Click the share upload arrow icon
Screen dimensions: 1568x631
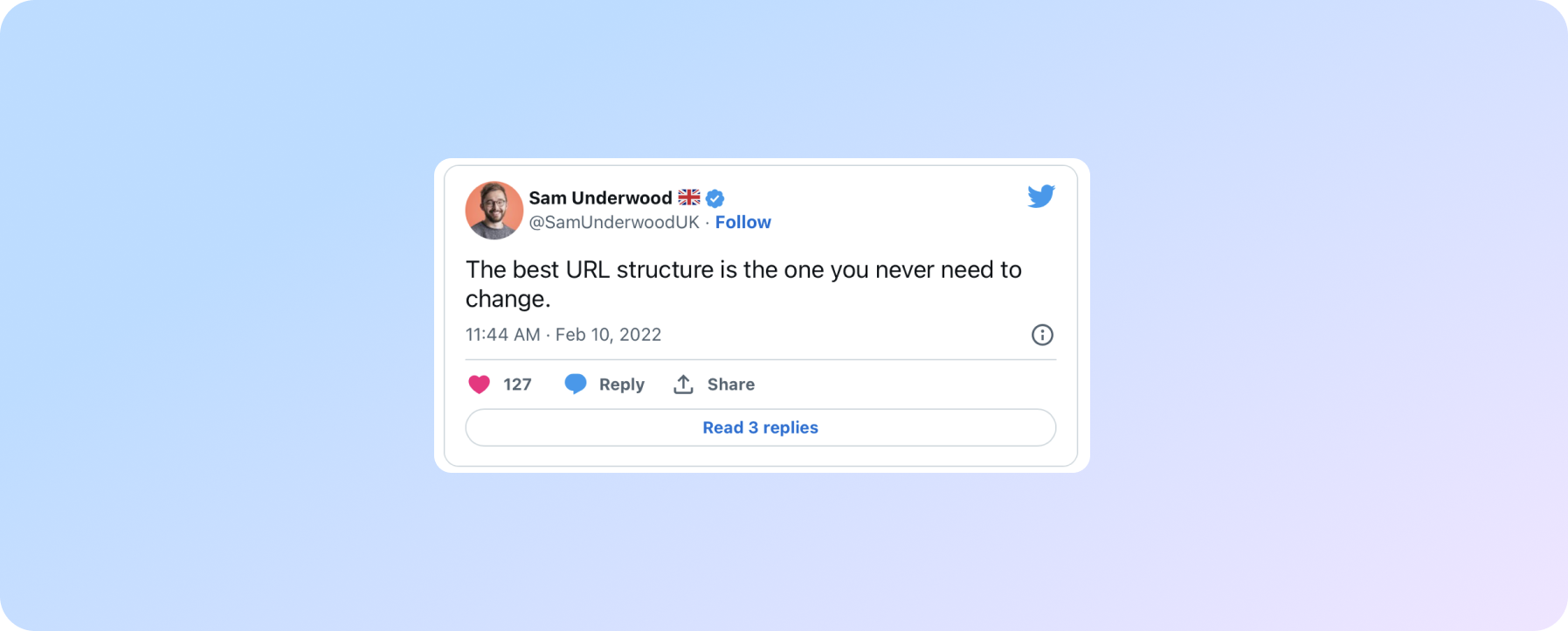click(x=683, y=385)
